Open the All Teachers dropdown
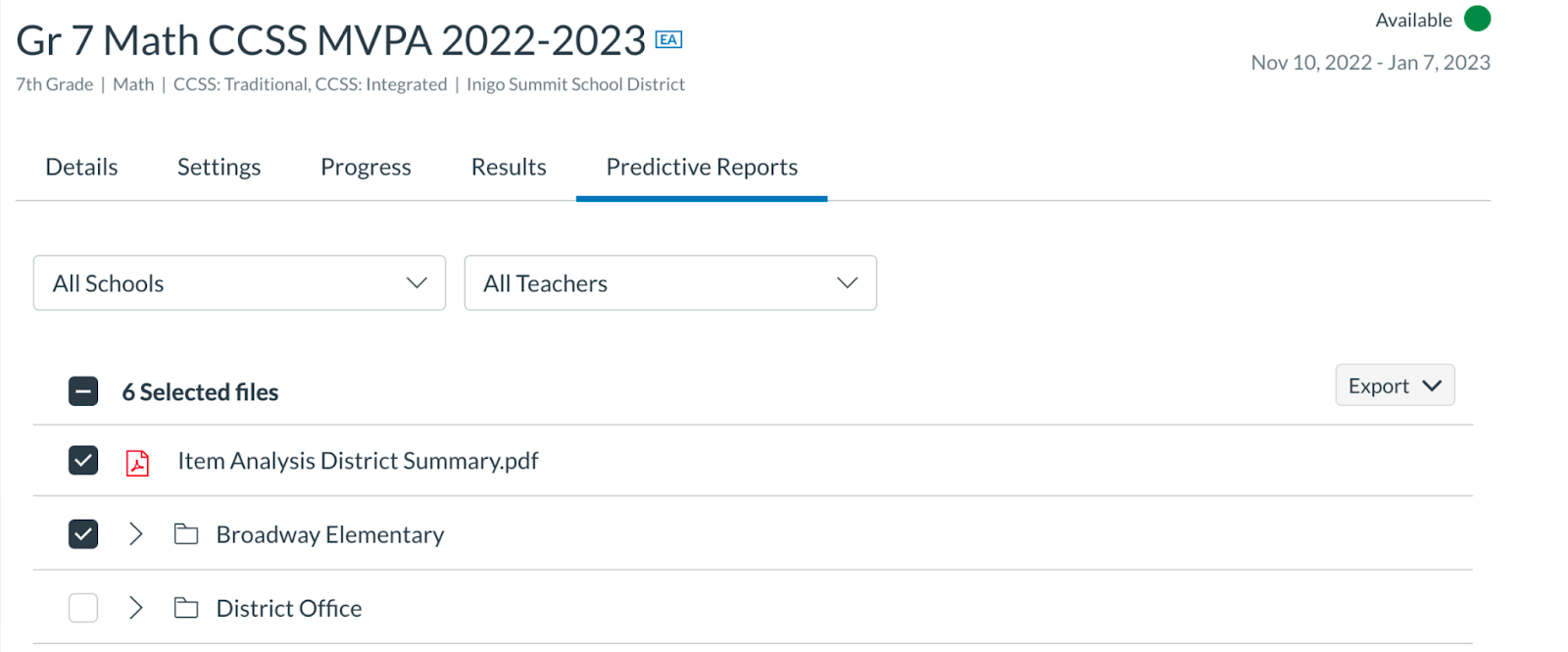This screenshot has height=652, width=1568. click(670, 283)
